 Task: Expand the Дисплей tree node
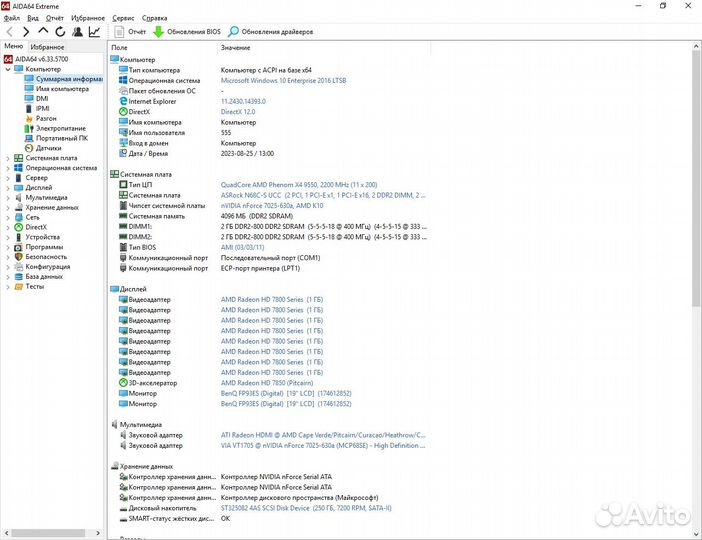tap(8, 188)
